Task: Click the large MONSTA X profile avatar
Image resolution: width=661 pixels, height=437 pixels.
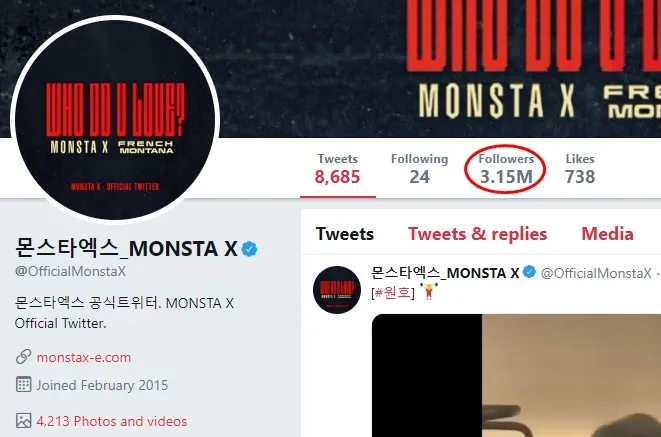Action: [x=115, y=120]
